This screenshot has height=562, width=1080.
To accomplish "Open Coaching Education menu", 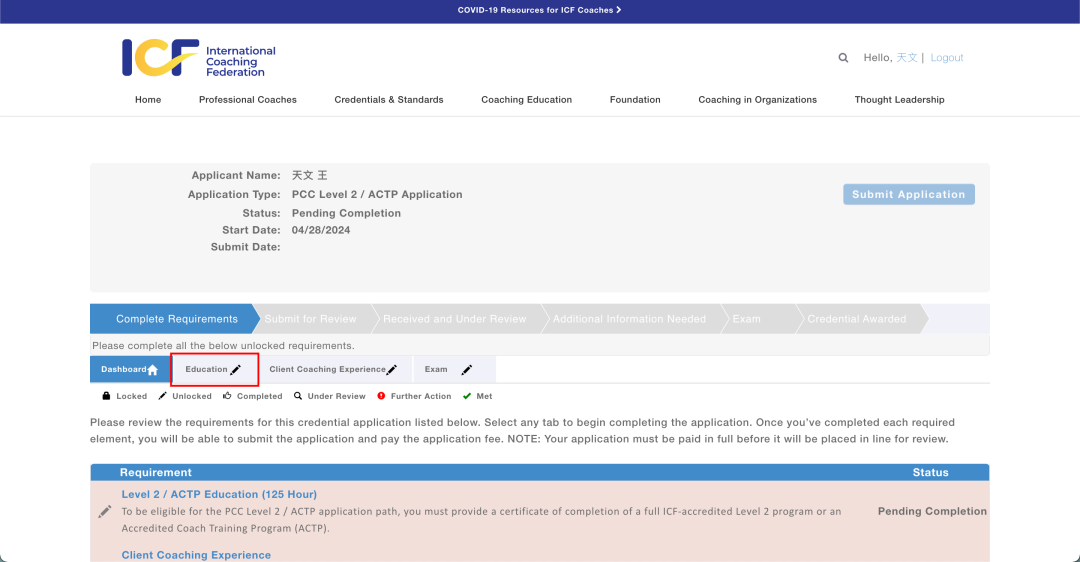I will (x=526, y=100).
